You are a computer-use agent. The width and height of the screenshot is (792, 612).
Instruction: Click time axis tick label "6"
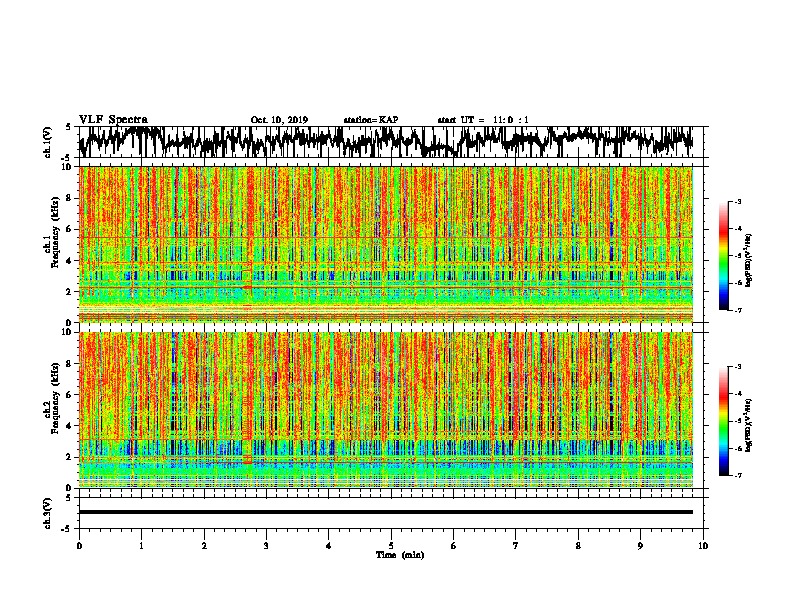pos(454,545)
